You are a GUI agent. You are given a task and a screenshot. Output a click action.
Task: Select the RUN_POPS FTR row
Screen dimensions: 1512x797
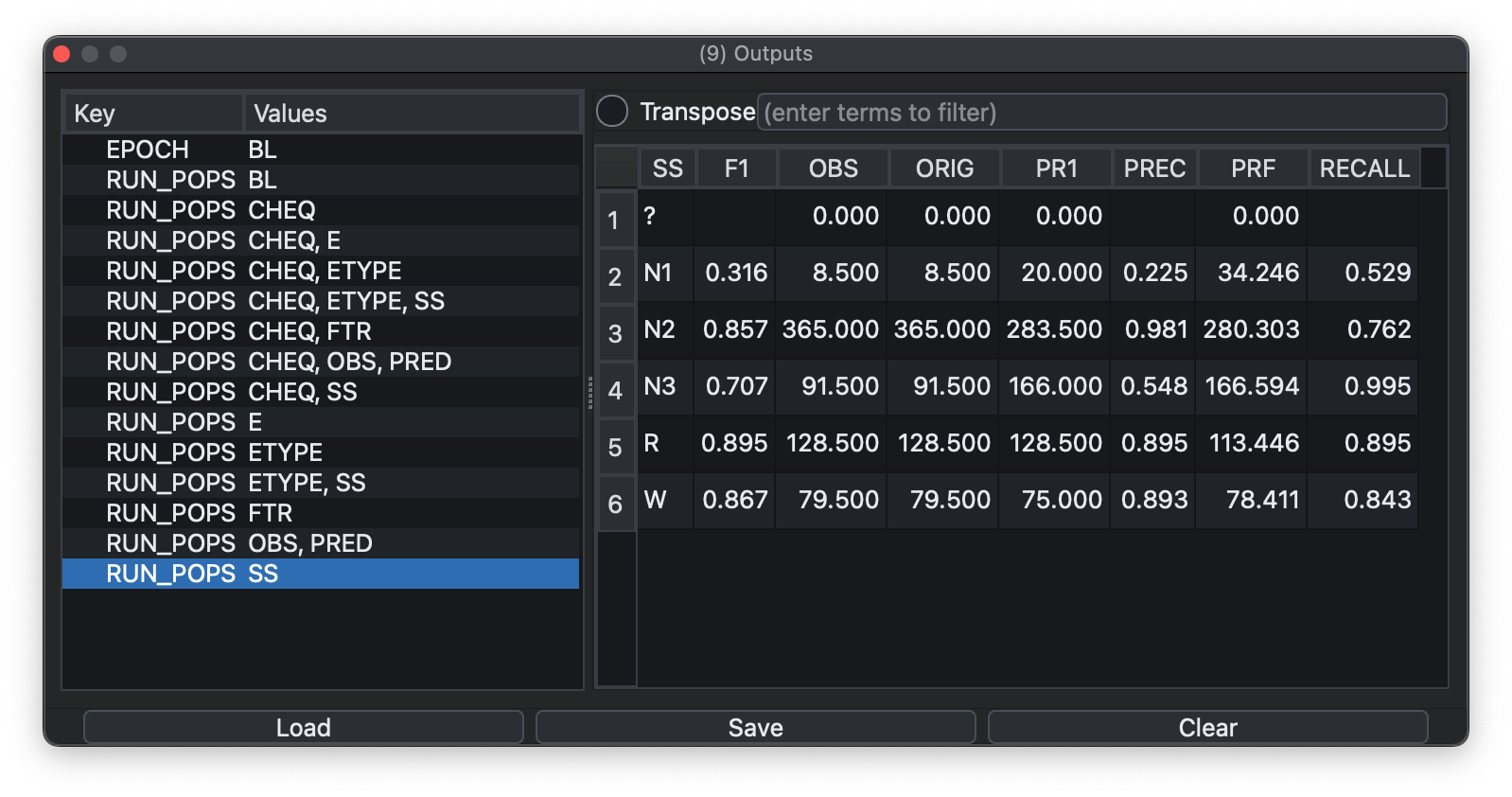[321, 513]
